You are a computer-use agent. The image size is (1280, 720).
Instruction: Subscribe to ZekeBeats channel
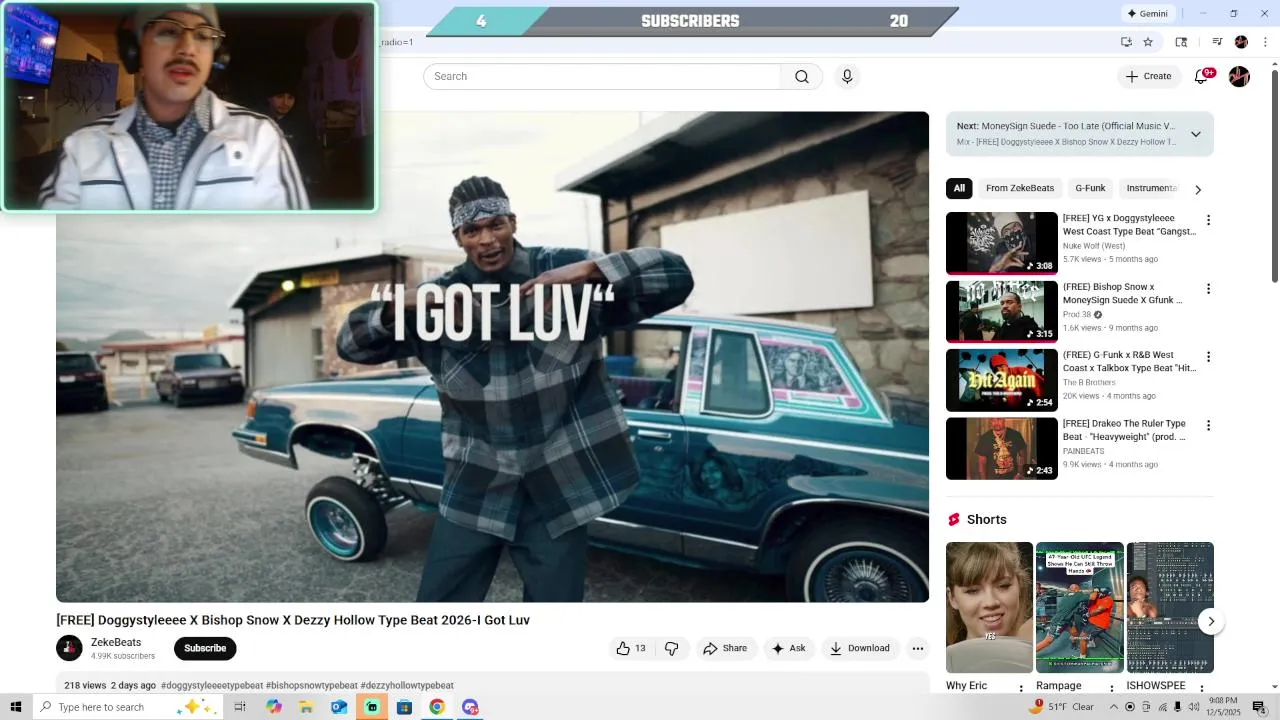click(205, 648)
